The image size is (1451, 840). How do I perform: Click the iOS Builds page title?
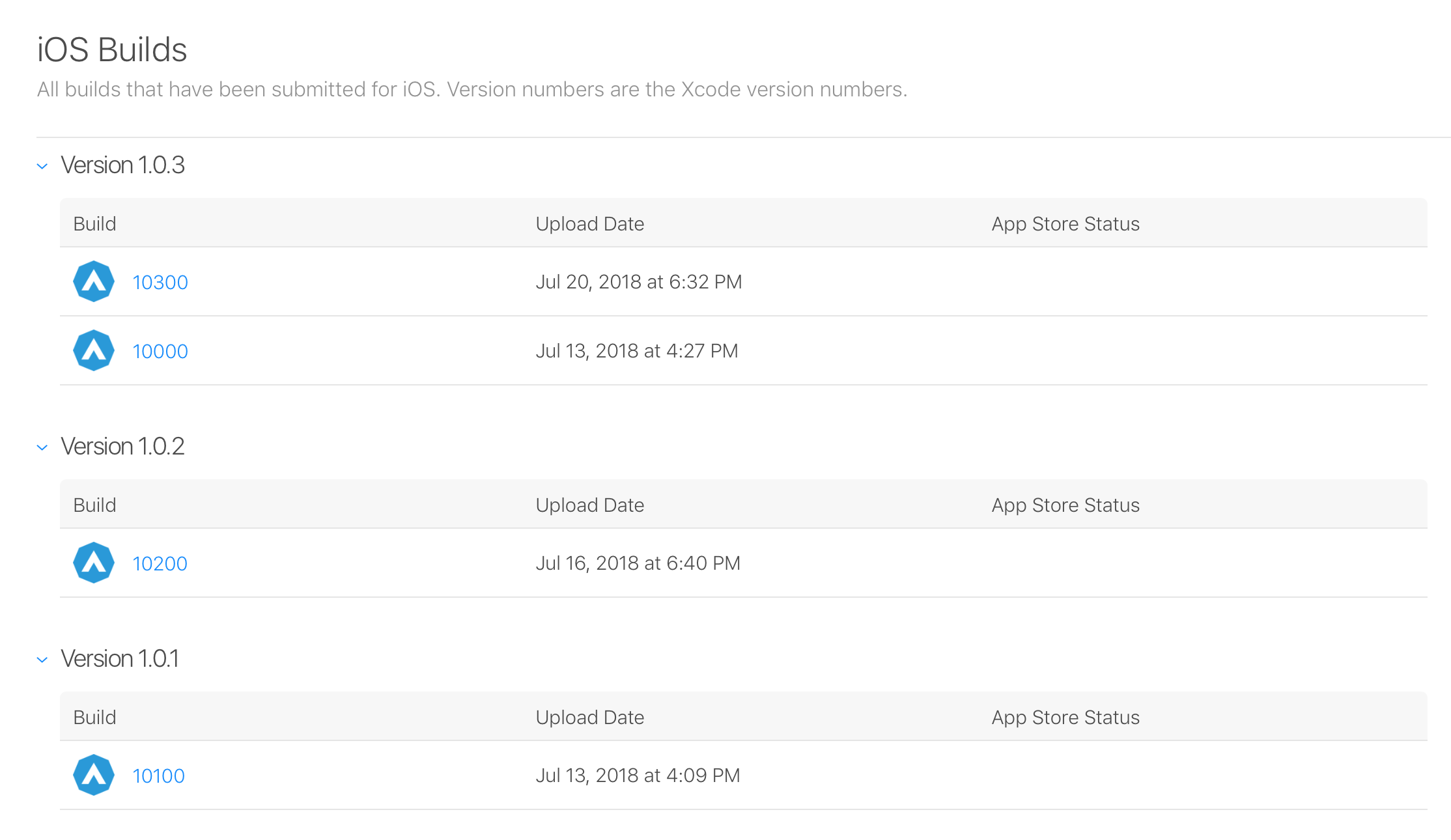[112, 49]
